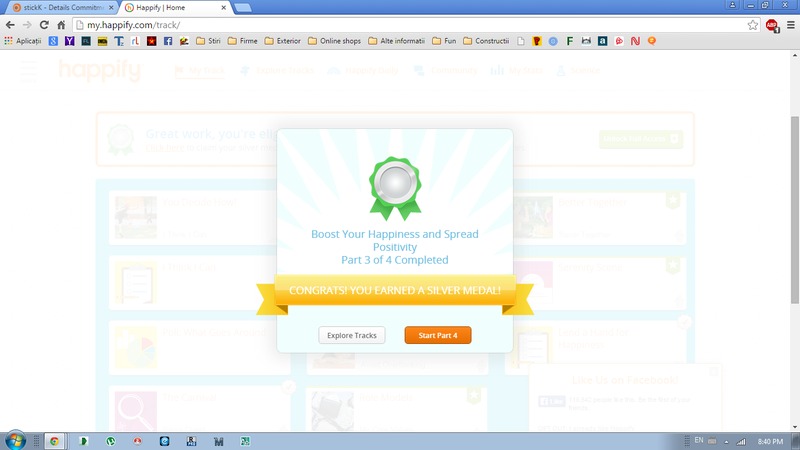Open the green F bookmark icon
This screenshot has width=800, height=450.
point(569,41)
